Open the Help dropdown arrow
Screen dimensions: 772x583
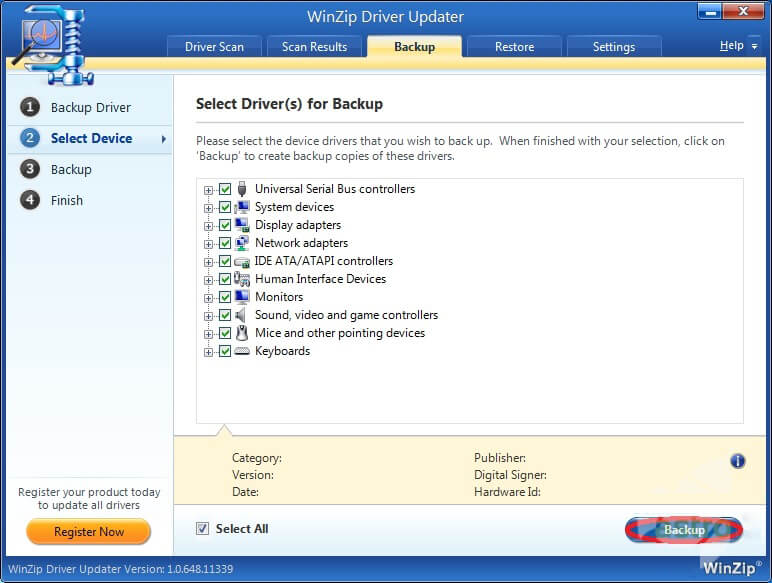tap(754, 46)
